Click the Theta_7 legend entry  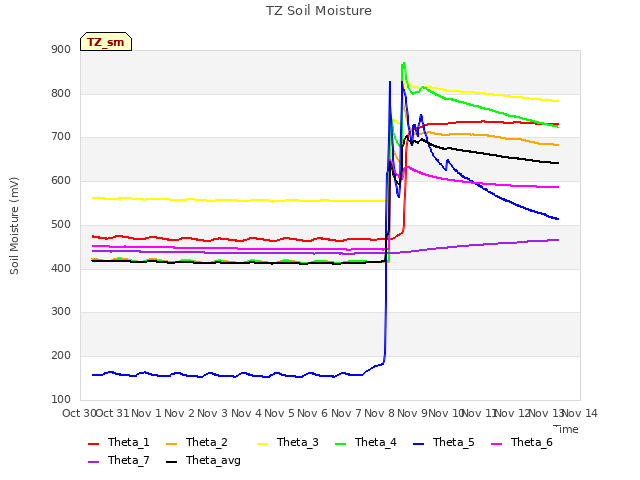point(119,460)
